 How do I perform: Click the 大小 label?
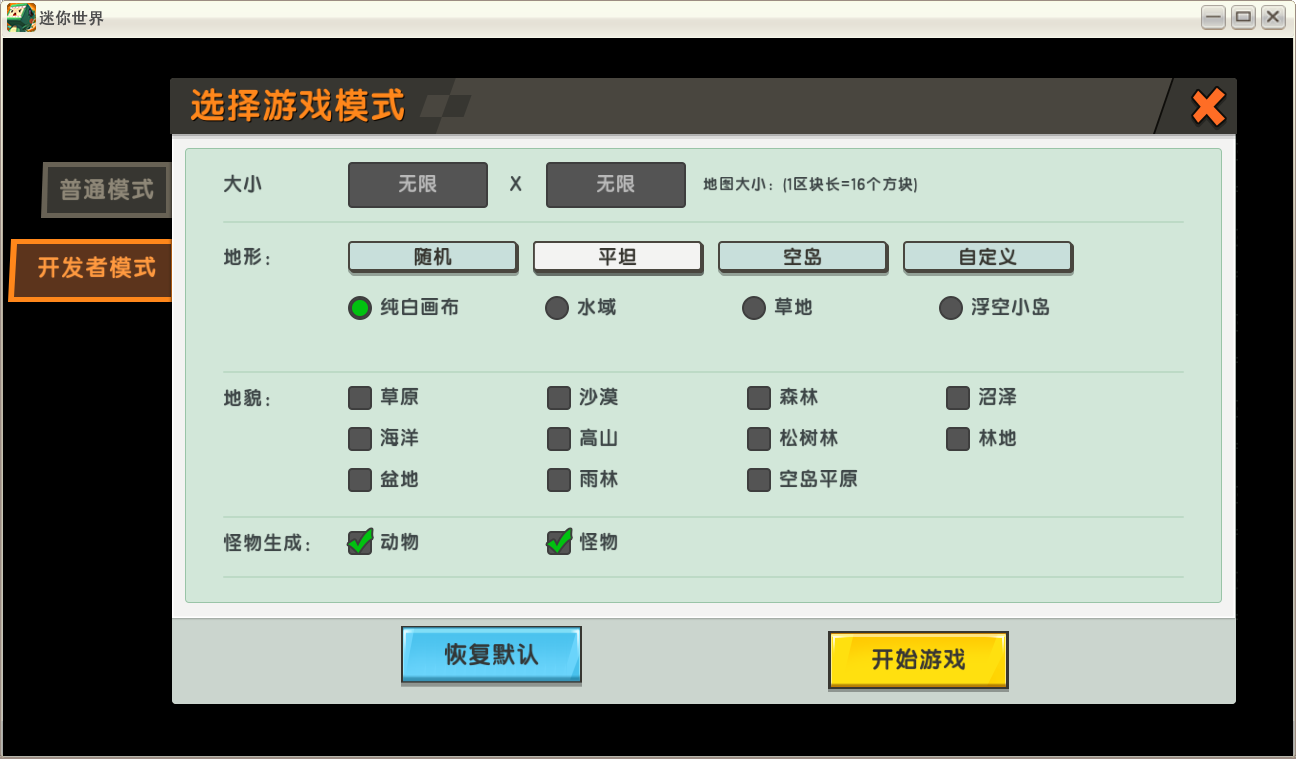[x=242, y=185]
